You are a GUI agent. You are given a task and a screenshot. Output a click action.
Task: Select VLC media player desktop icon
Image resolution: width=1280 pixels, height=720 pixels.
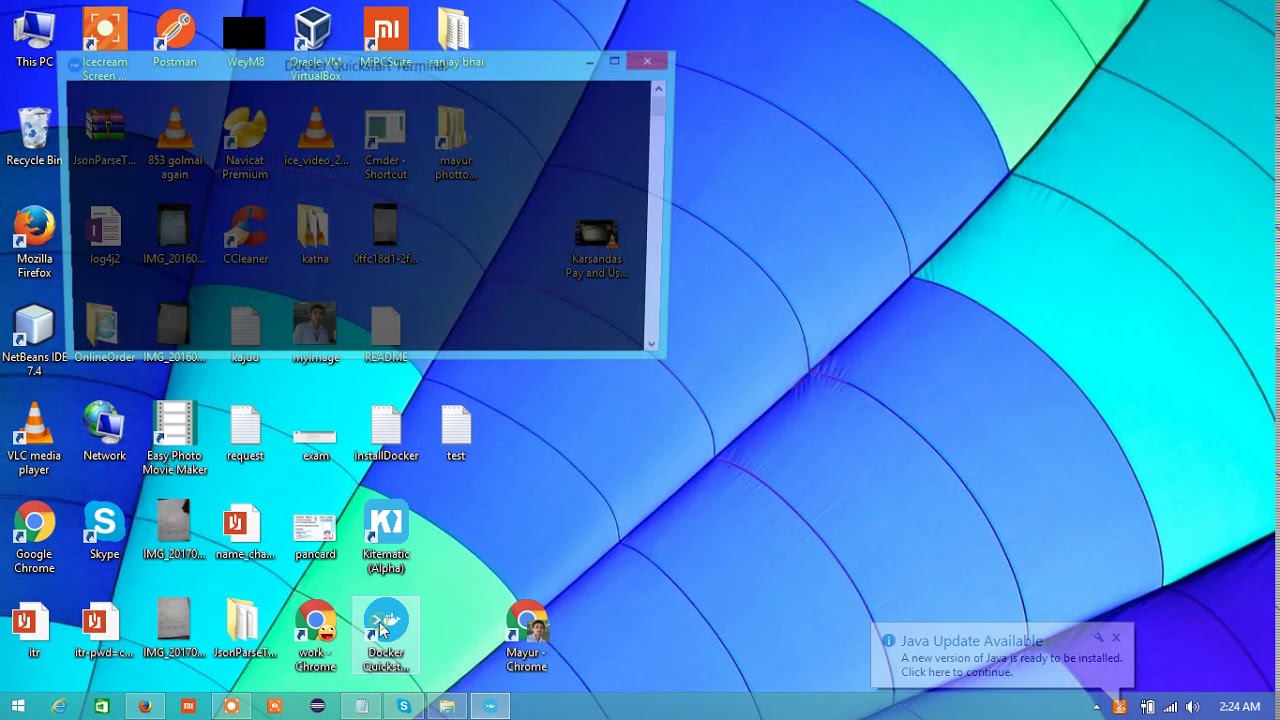coord(34,438)
